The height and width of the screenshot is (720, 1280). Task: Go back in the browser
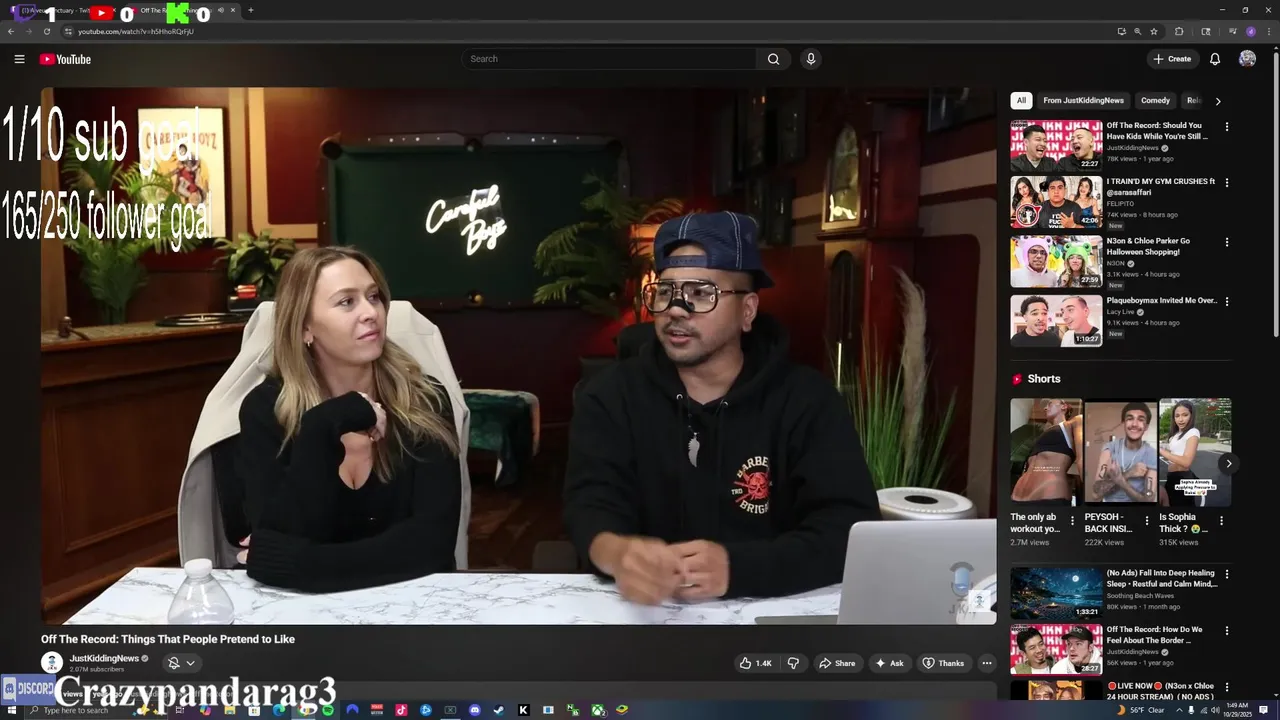click(11, 31)
